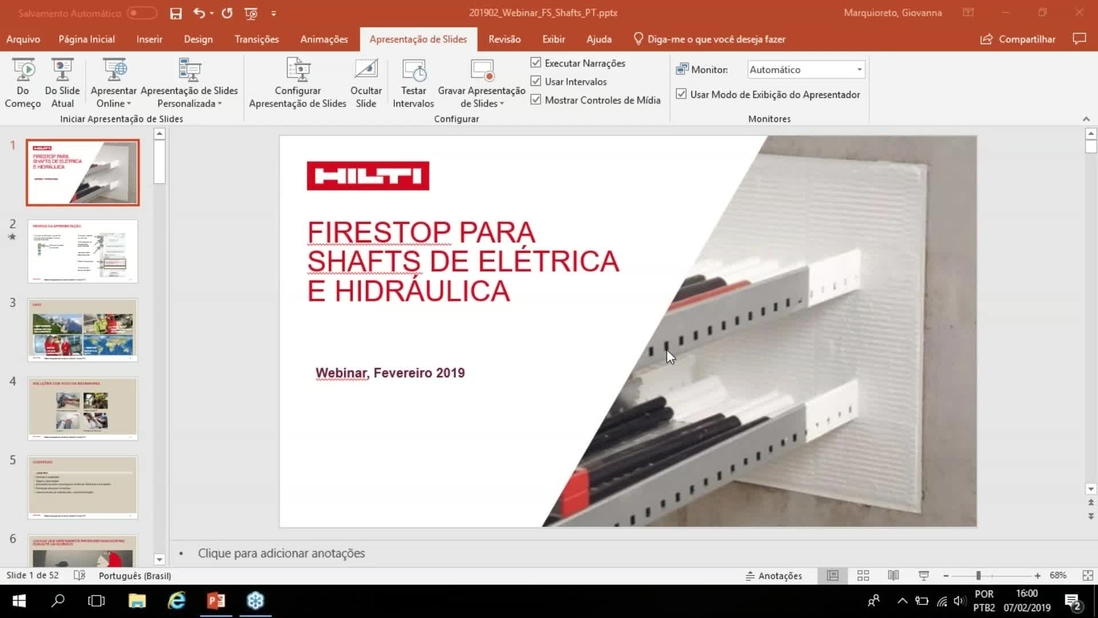
Task: Go to next slide arrow on scrollbar
Action: pyautogui.click(x=1091, y=516)
